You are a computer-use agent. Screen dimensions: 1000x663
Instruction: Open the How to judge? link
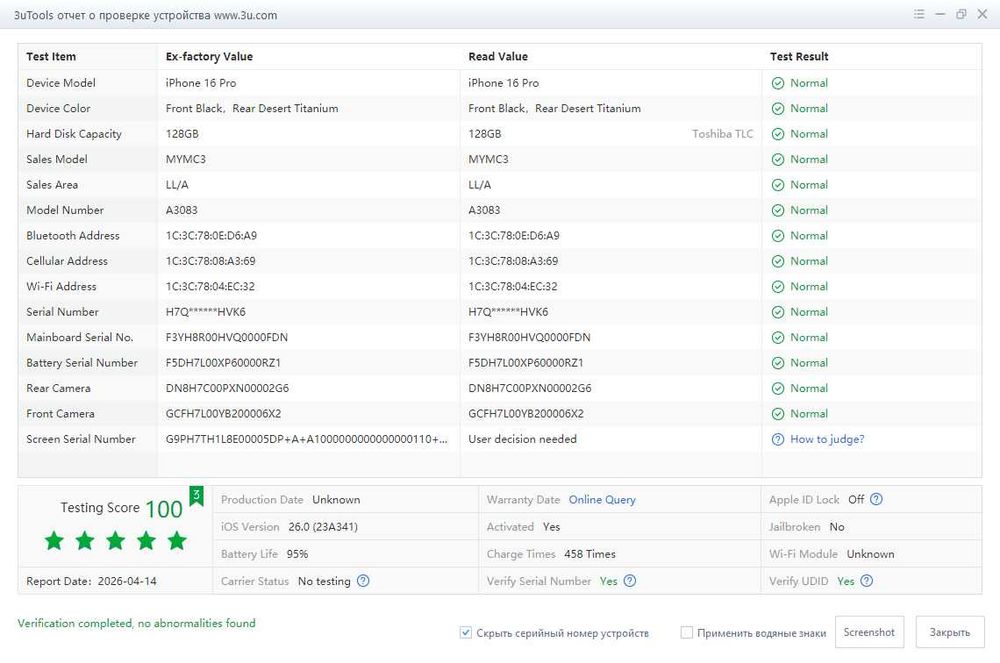(x=827, y=439)
